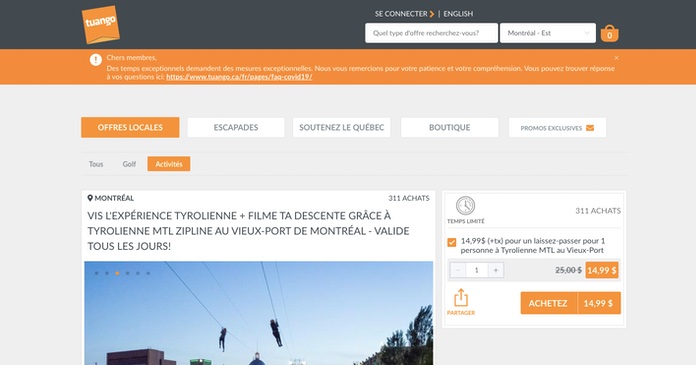This screenshot has height=365, width=696.
Task: Open the Tuango logo home link
Action: point(101,24)
